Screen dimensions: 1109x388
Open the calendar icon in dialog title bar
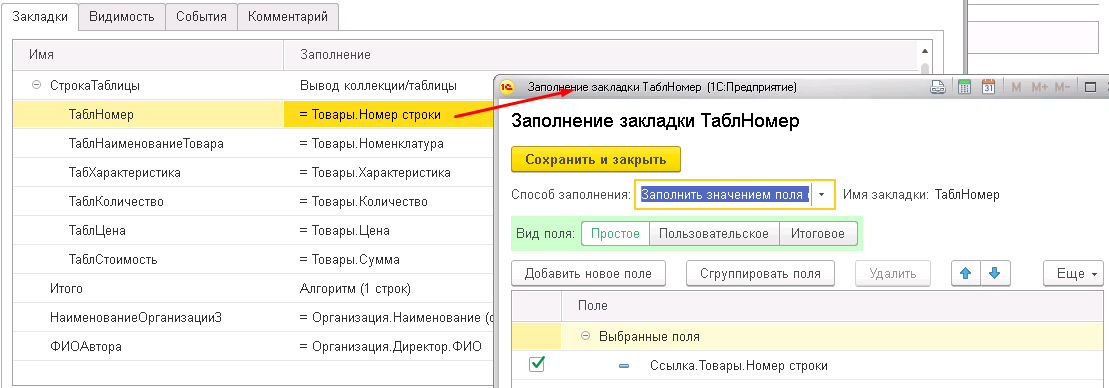[x=988, y=87]
